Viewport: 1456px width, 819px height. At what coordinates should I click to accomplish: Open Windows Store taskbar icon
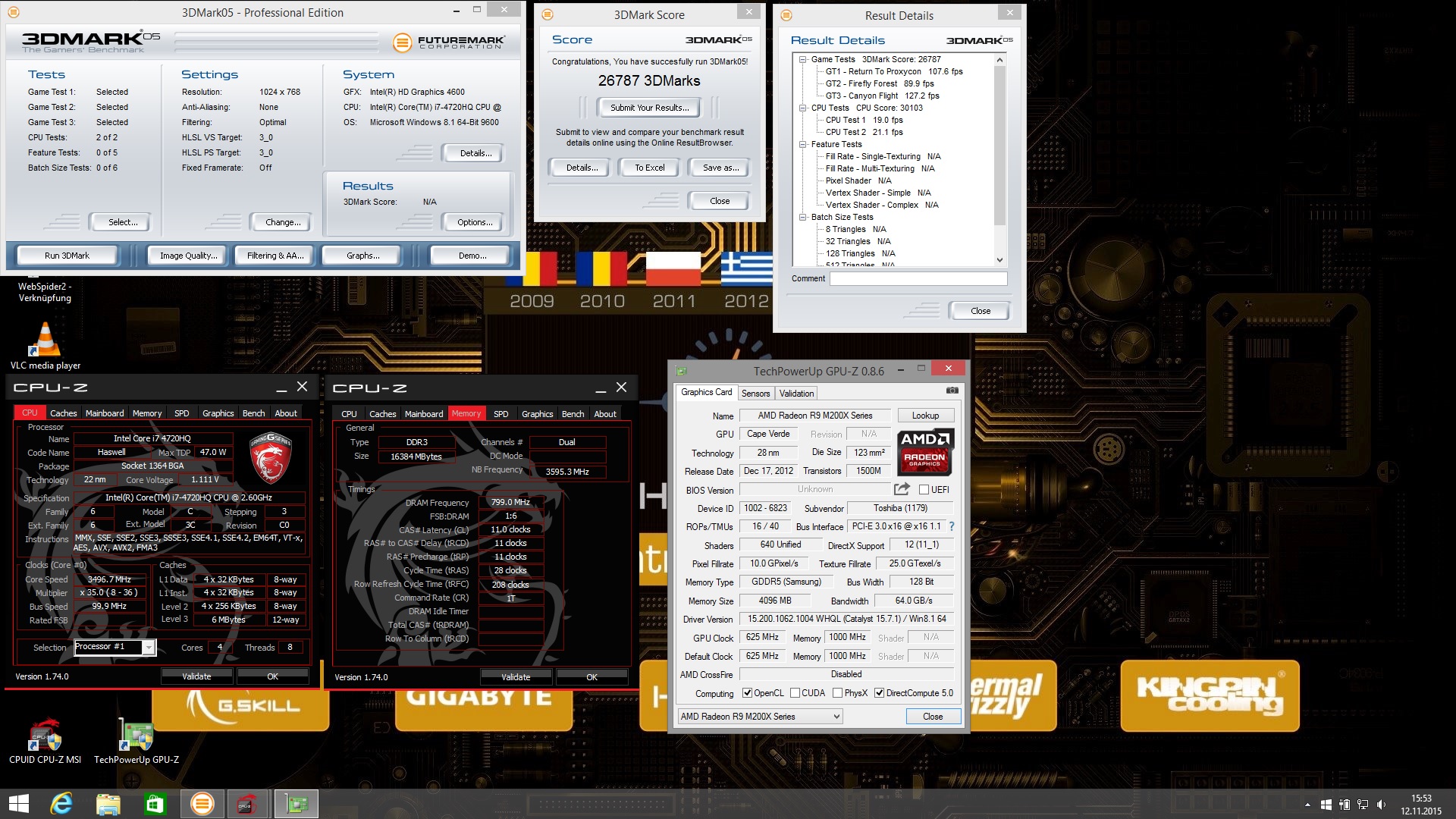154,804
